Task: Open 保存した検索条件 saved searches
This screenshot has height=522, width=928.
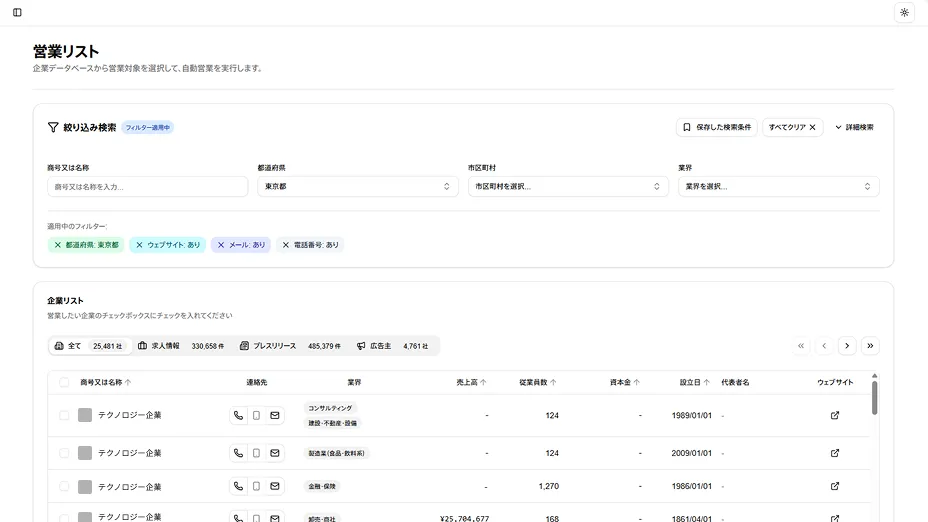Action: pyautogui.click(x=717, y=127)
